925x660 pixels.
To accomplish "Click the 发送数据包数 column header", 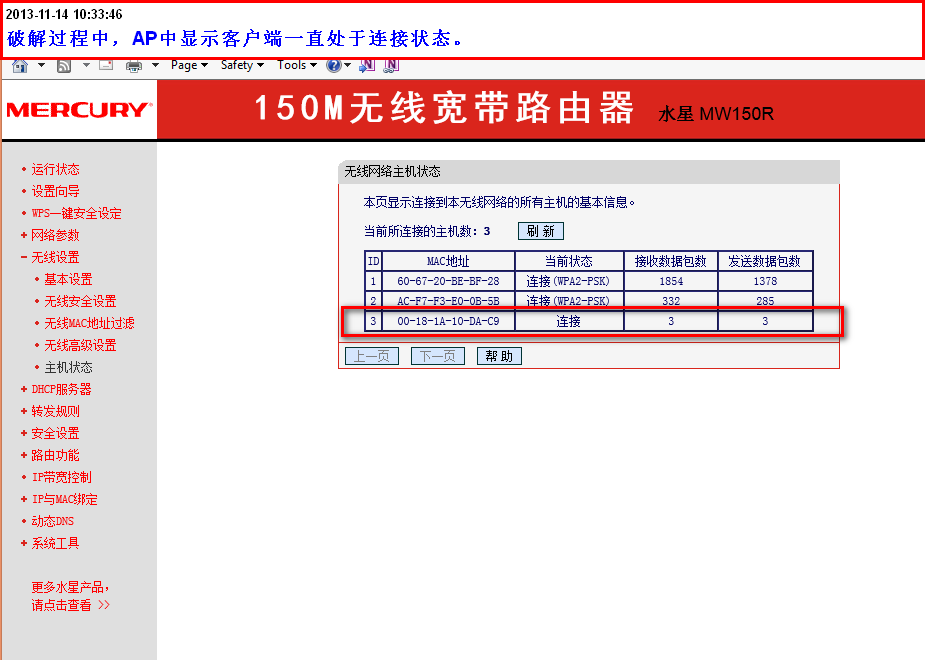I will (x=765, y=261).
